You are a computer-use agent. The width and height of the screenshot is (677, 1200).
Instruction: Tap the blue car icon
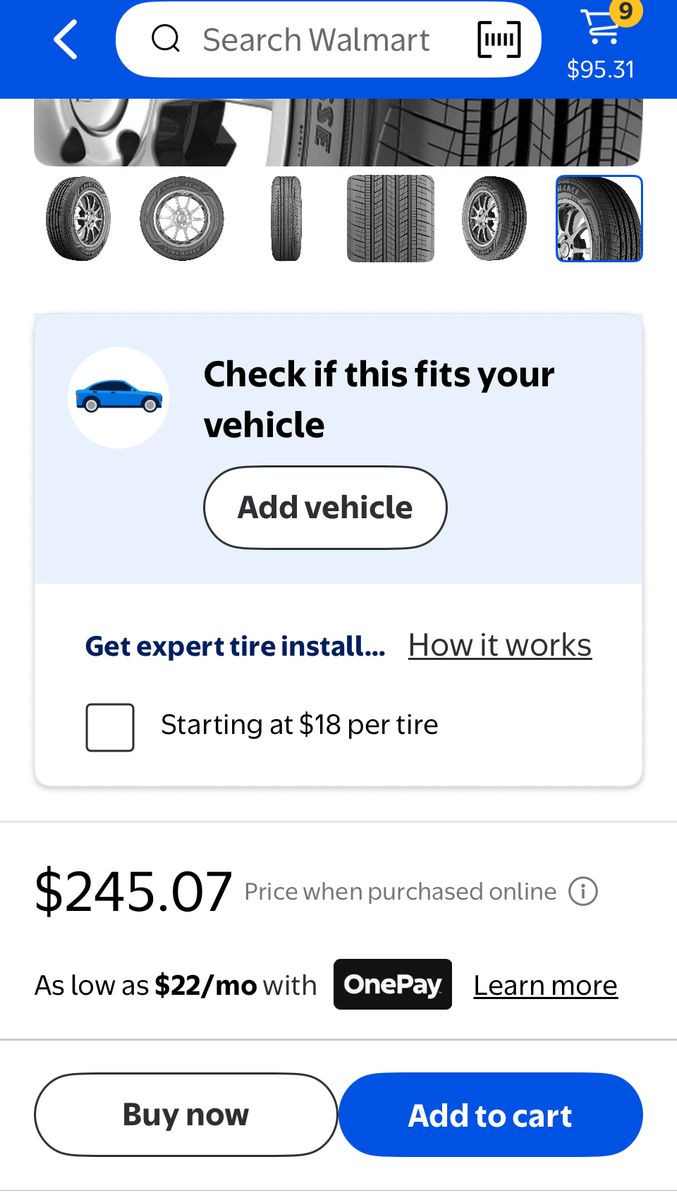(118, 397)
